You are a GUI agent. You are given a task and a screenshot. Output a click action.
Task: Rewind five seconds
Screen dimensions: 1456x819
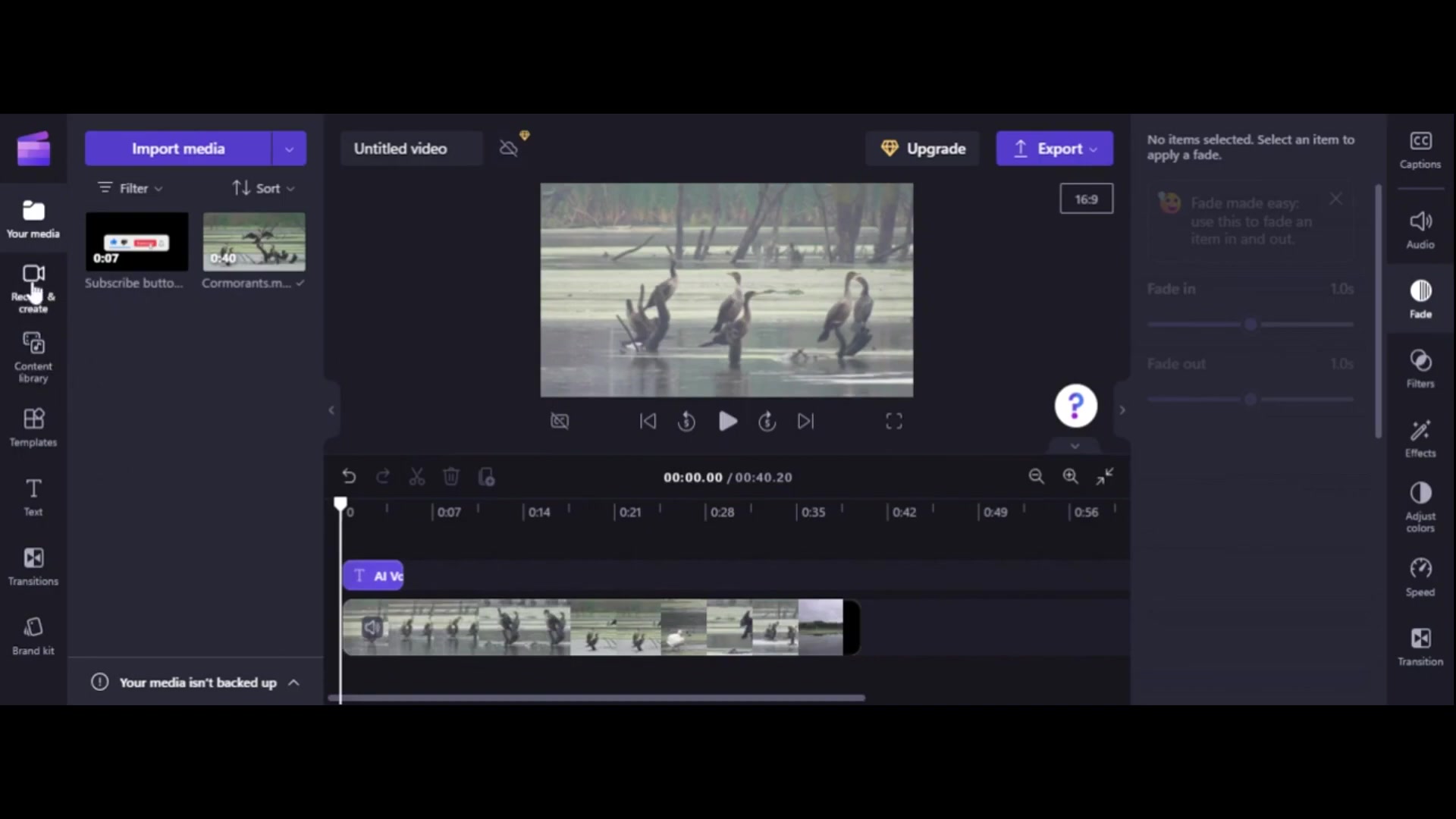coord(686,421)
